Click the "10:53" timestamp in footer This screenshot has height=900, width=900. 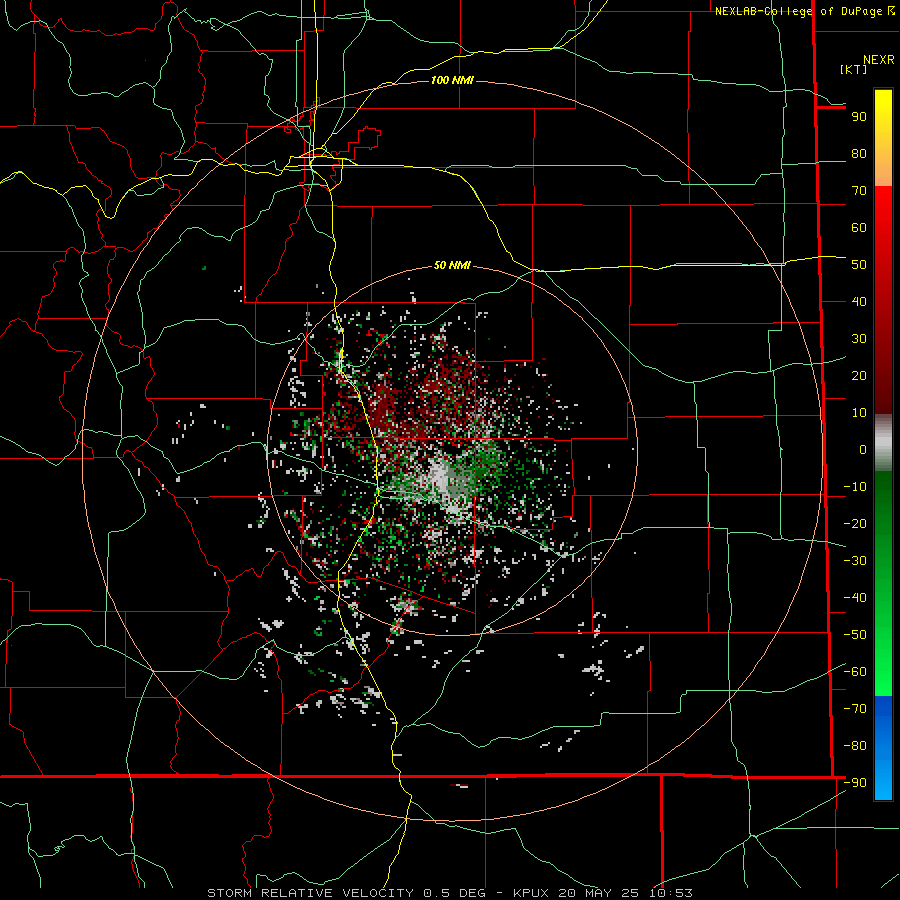[x=671, y=893]
